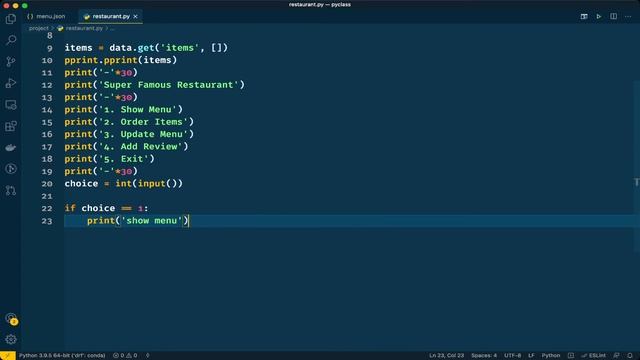Click the layout icon left of ESLint in the status bar
The width and height of the screenshot is (640, 360).
click(x=571, y=356)
